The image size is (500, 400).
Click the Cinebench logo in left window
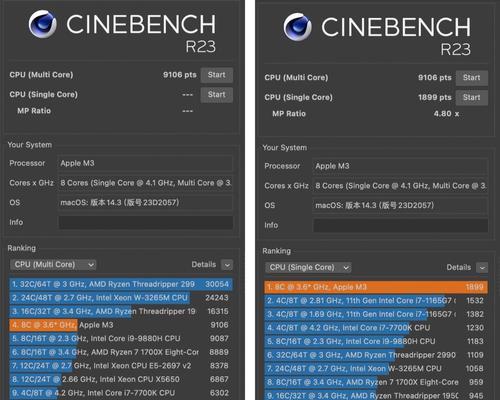coord(43,24)
